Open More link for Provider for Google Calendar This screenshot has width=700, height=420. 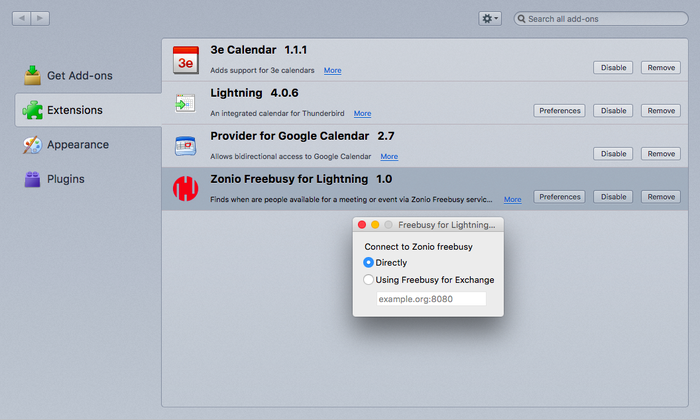click(x=389, y=157)
